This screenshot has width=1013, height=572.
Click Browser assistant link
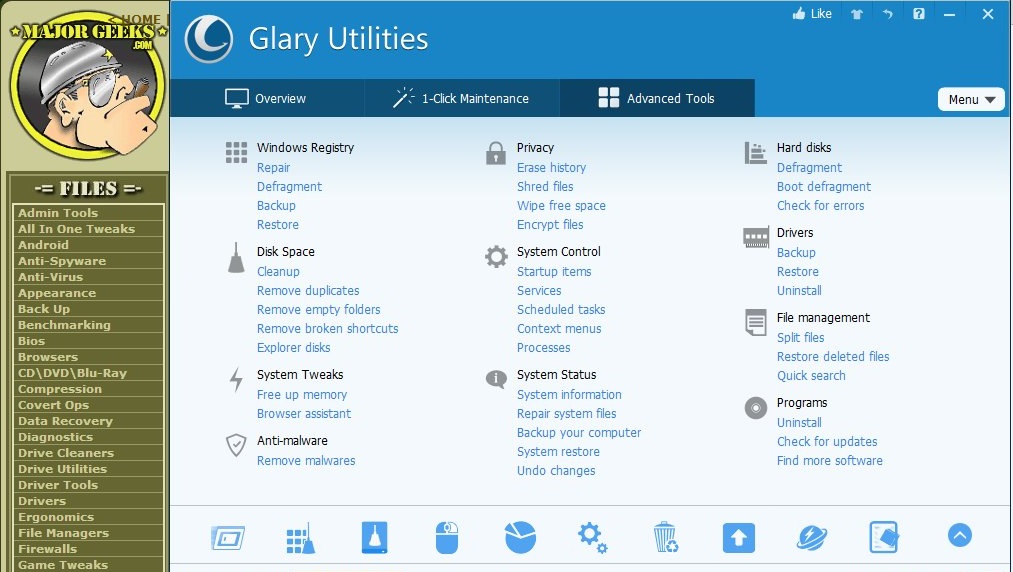click(x=304, y=414)
